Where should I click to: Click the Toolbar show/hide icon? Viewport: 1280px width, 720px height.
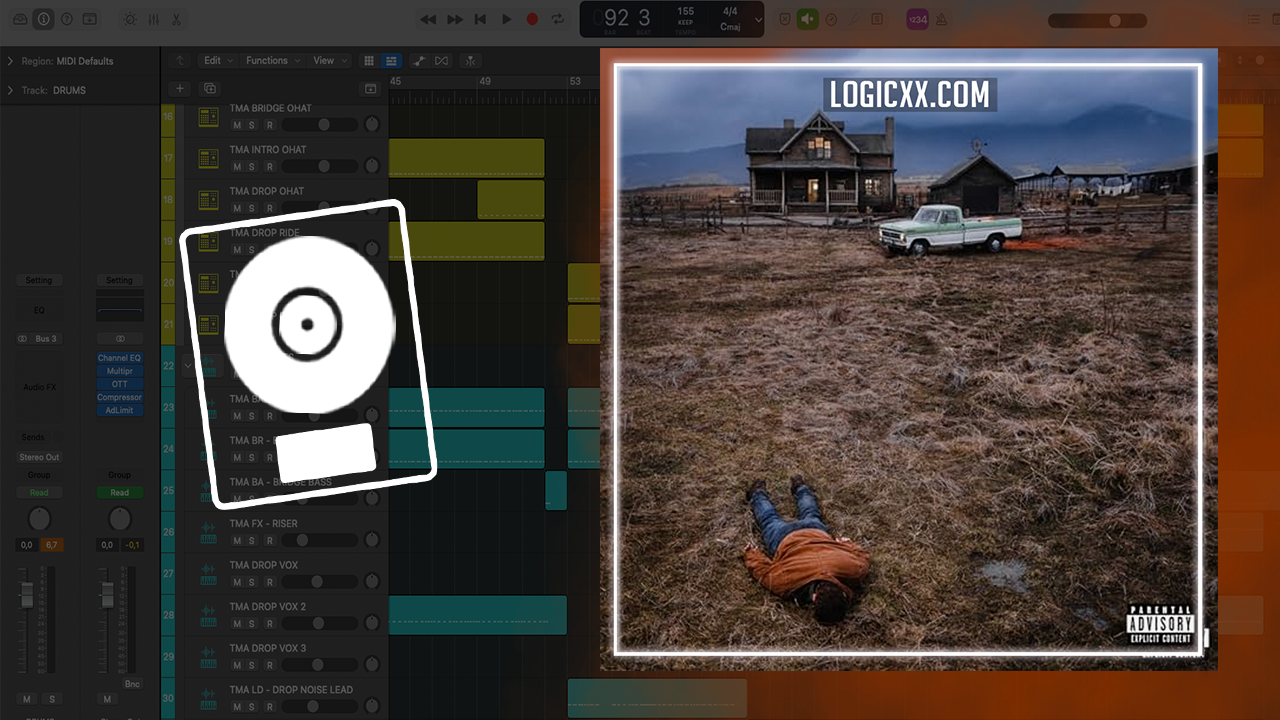pos(90,19)
